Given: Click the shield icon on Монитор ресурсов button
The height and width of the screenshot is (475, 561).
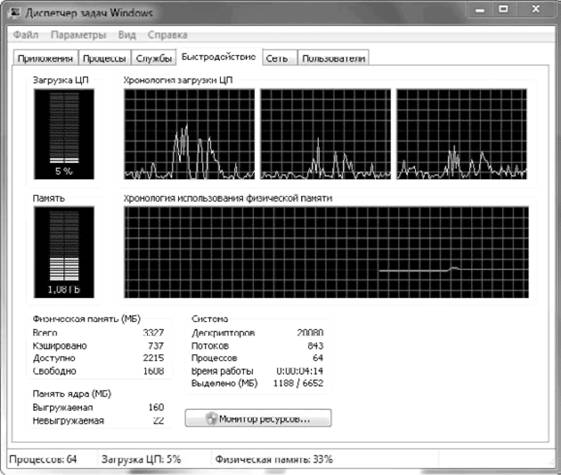Looking at the screenshot, I should click(x=211, y=418).
